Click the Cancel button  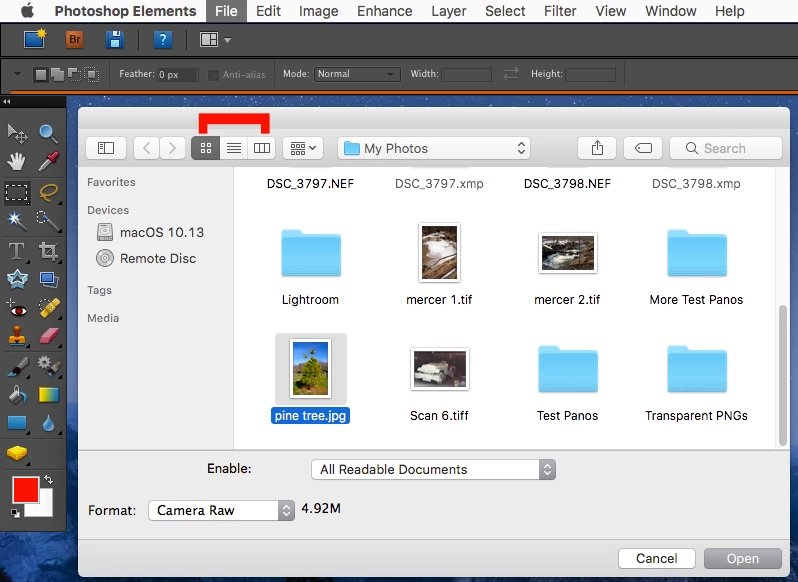point(657,558)
